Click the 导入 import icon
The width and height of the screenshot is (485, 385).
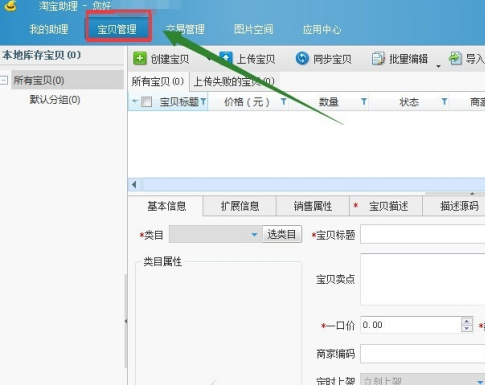tap(455, 59)
